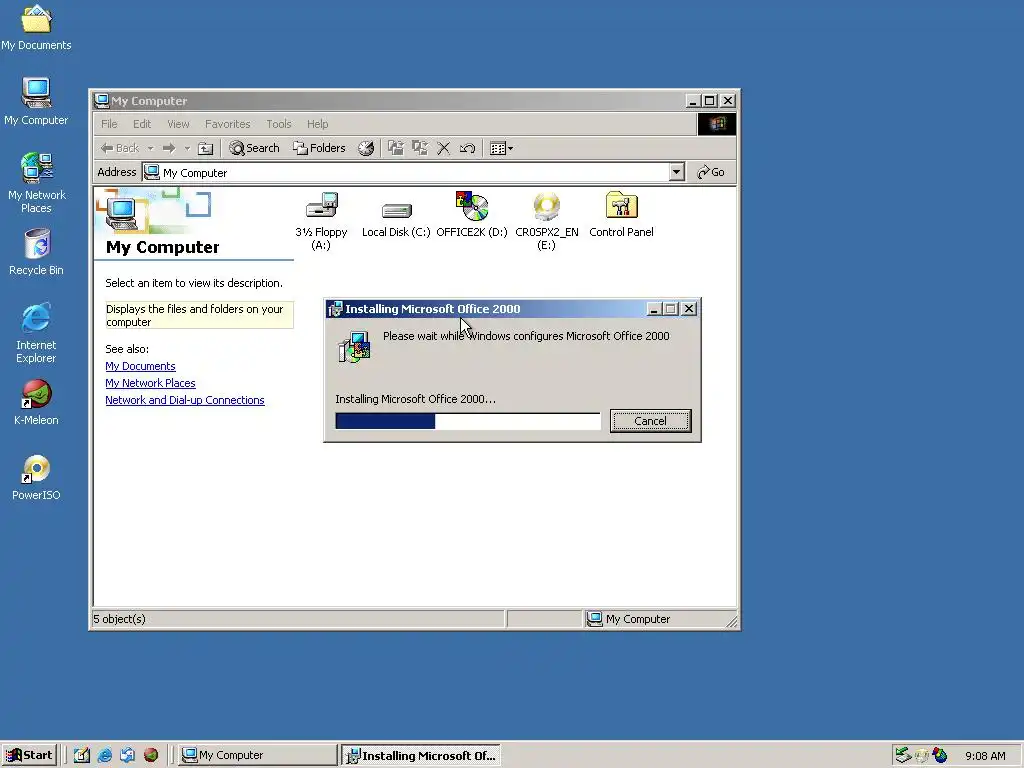Switch to My Computer taskbar button

click(257, 755)
